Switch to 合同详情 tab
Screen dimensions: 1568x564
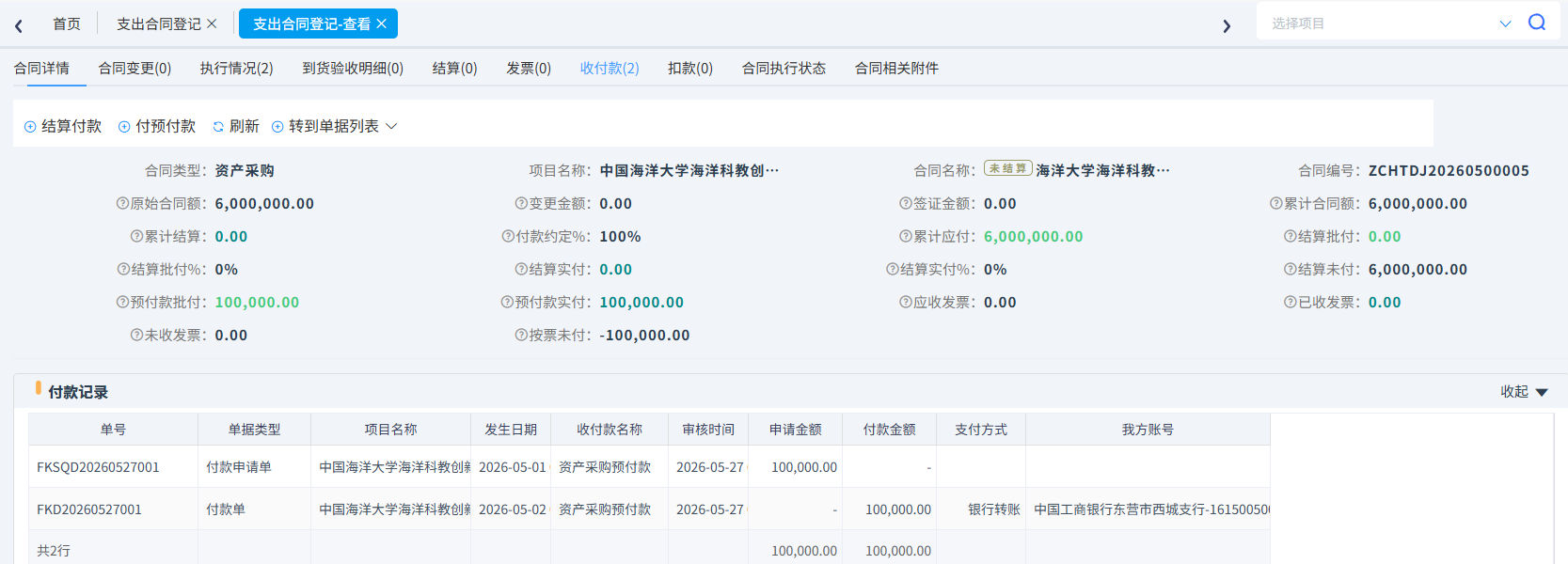click(x=41, y=68)
